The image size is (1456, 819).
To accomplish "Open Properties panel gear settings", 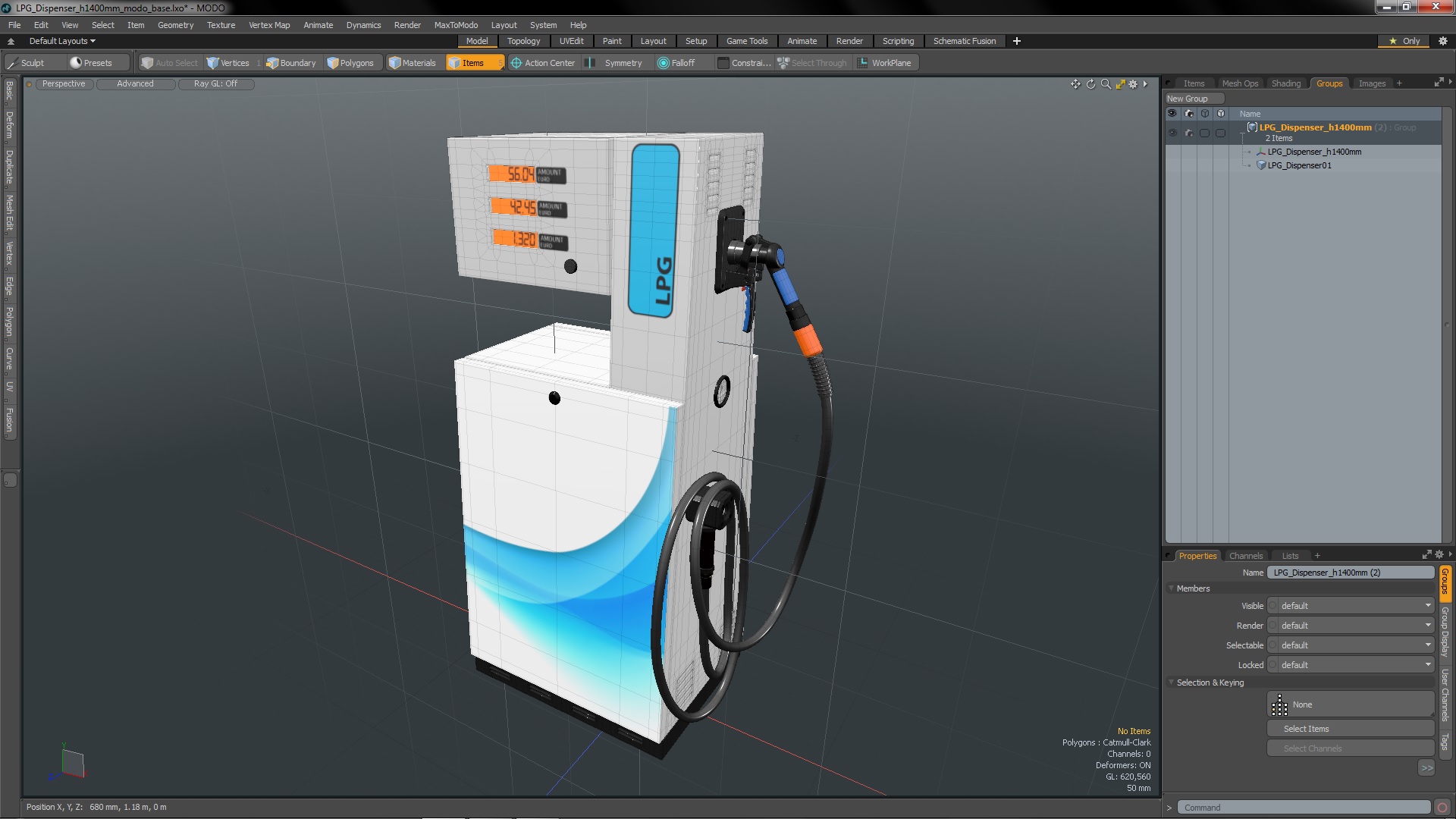I will pyautogui.click(x=1439, y=555).
